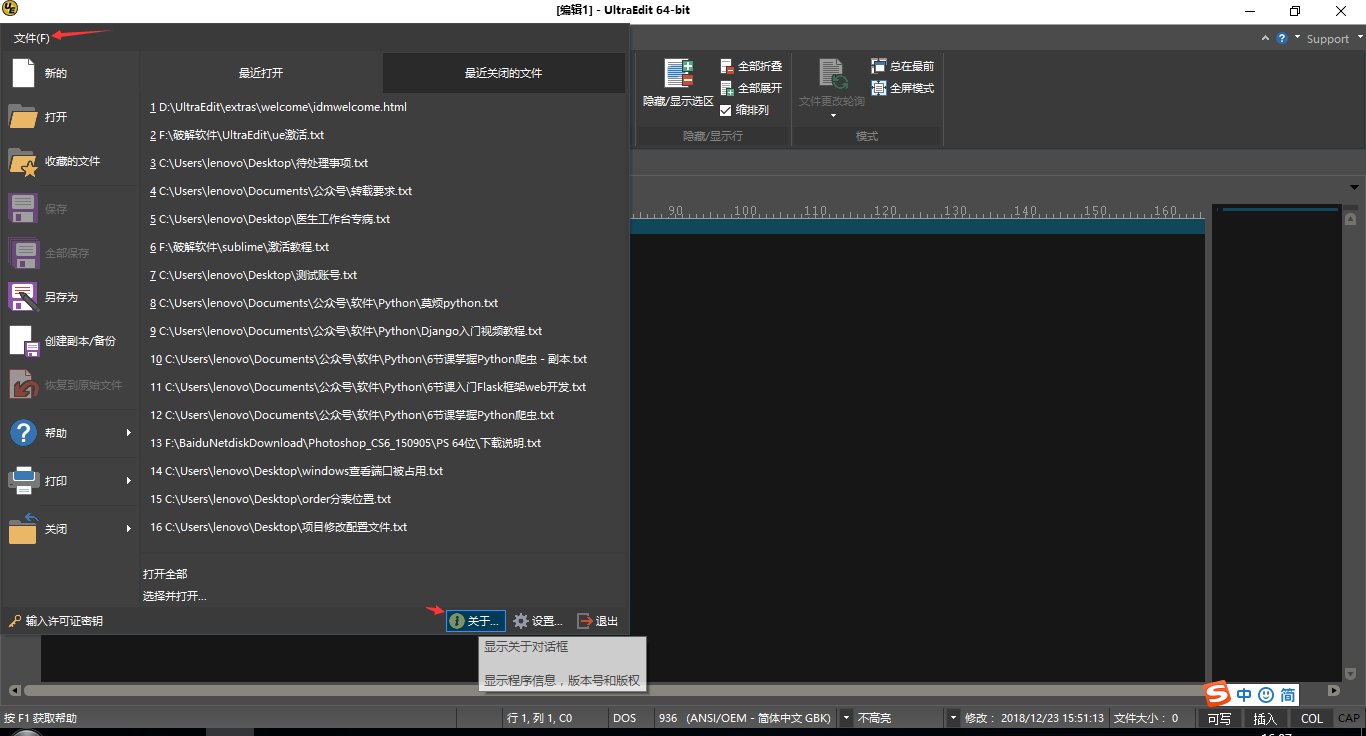This screenshot has height=736, width=1366.
Task: Toggle Sogou 简 simplified/traditional mode
Action: click(1288, 695)
